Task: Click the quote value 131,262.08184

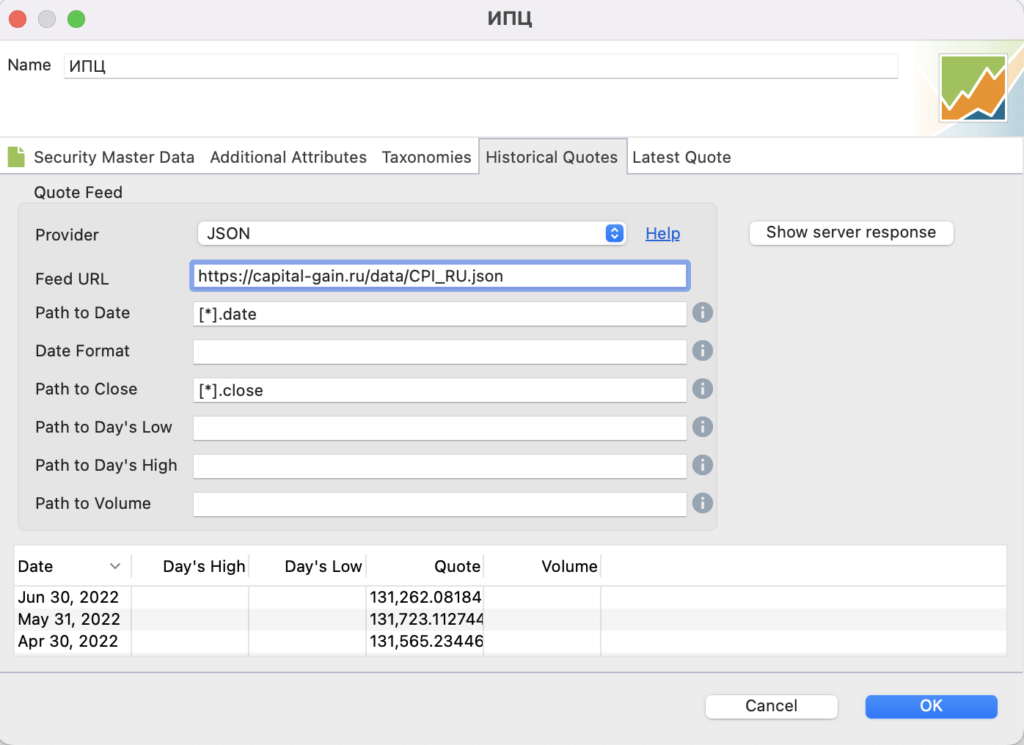Action: tap(426, 597)
